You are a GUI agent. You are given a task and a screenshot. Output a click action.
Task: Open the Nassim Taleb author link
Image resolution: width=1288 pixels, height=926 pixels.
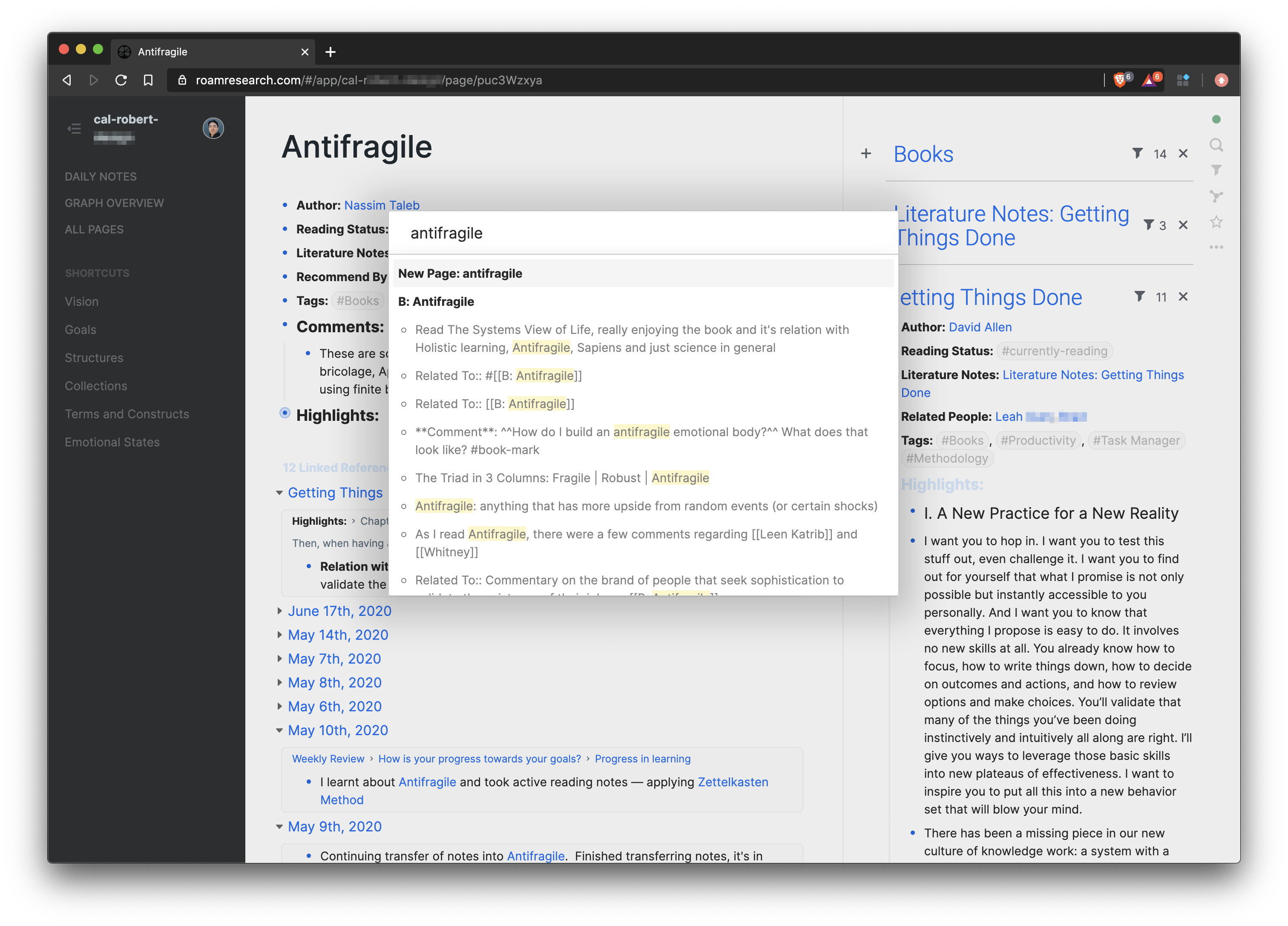(382, 205)
